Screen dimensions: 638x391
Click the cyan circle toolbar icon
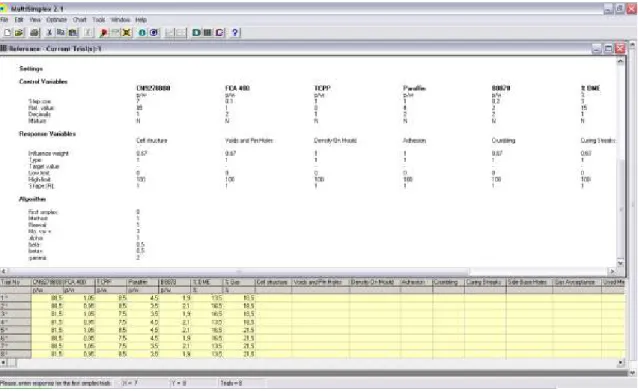point(142,33)
